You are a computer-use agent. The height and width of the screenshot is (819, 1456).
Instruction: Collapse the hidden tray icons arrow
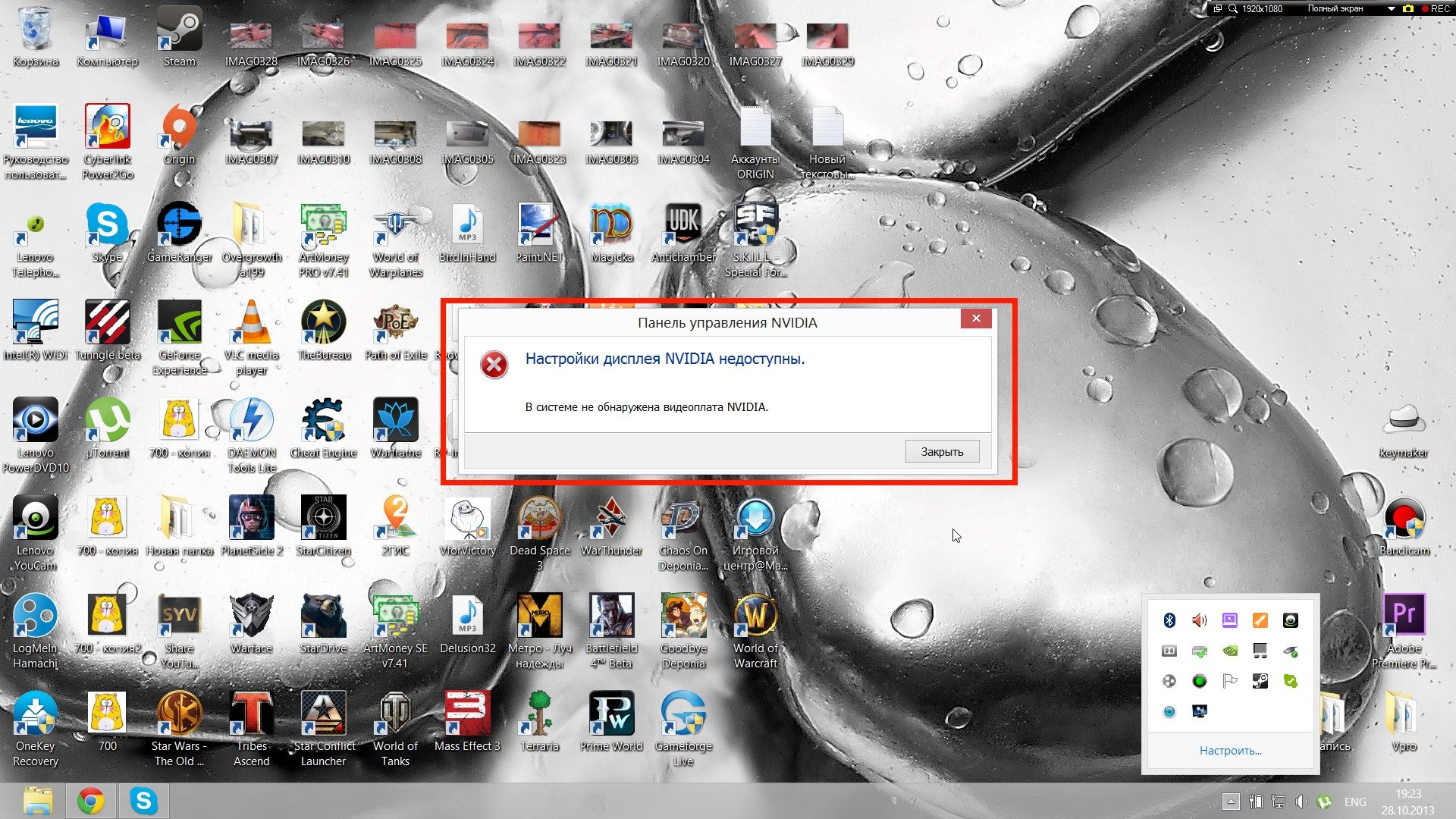tap(1231, 802)
